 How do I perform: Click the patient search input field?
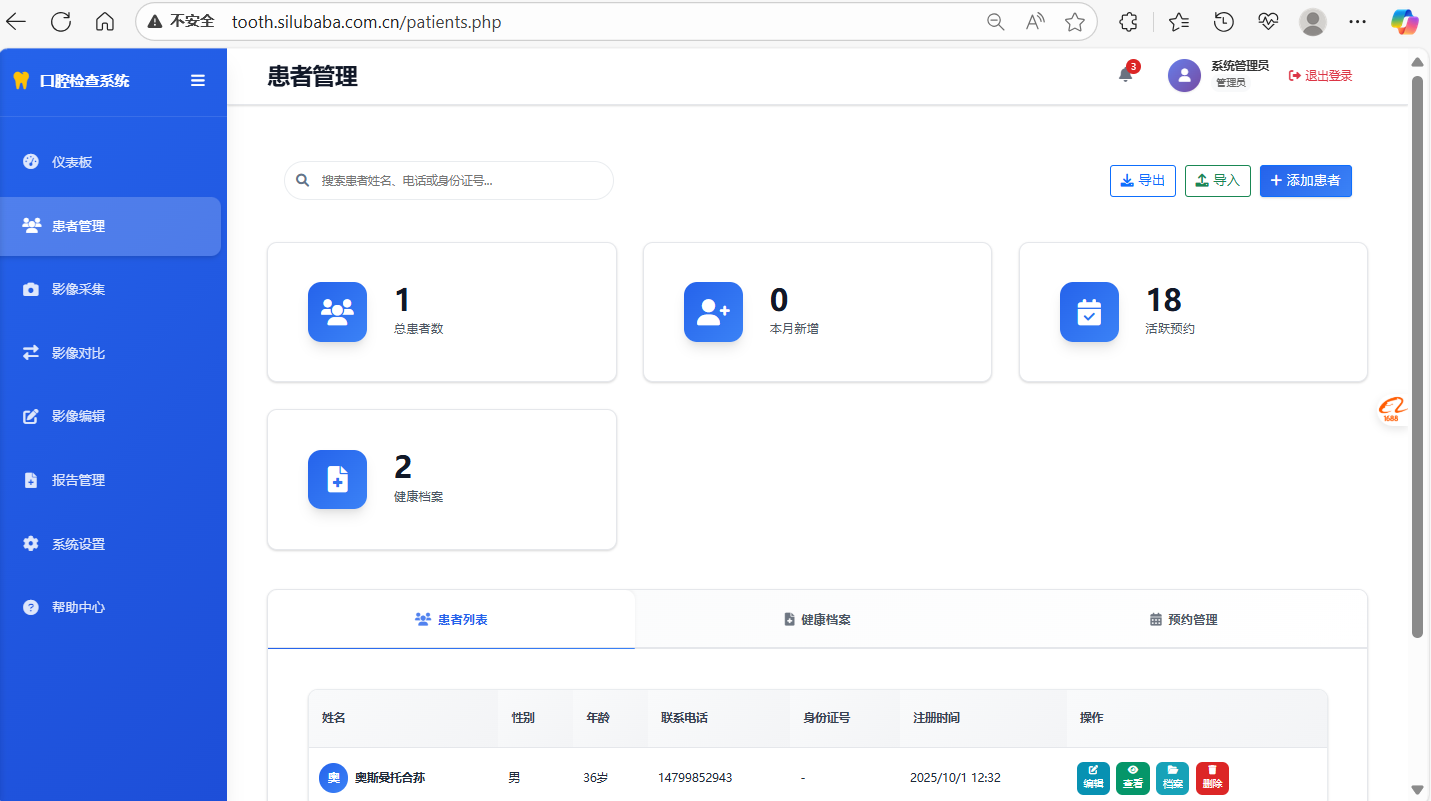pos(448,180)
